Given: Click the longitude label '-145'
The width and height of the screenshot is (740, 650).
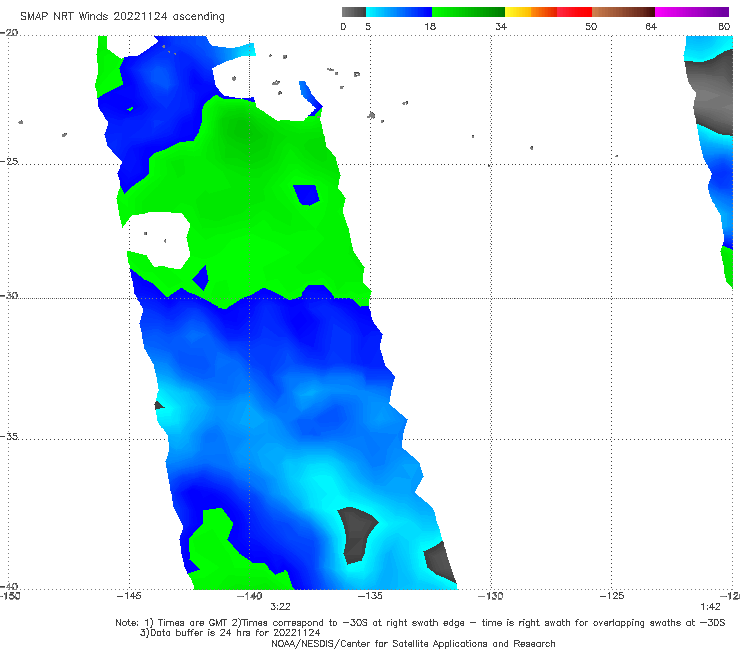Looking at the screenshot, I should pos(129,596).
